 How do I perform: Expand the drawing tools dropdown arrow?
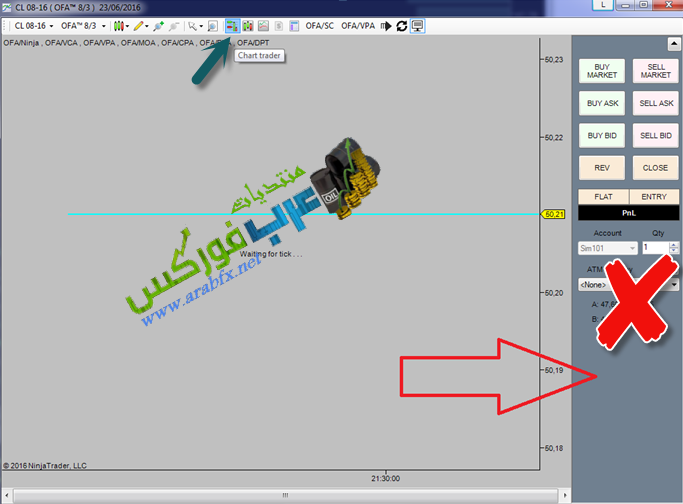147,27
